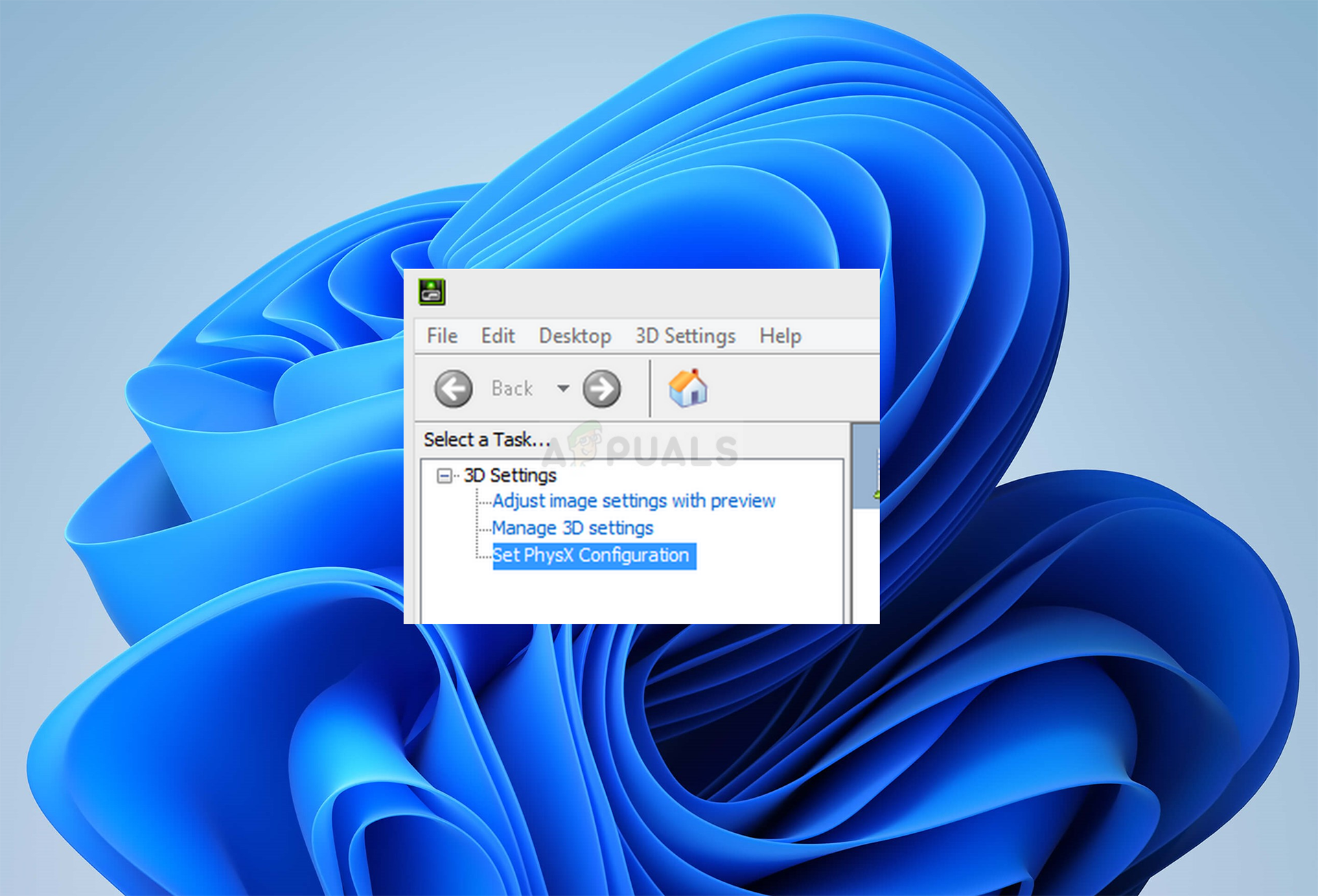The height and width of the screenshot is (896, 1318).
Task: Open the Edit menu
Action: pos(497,336)
